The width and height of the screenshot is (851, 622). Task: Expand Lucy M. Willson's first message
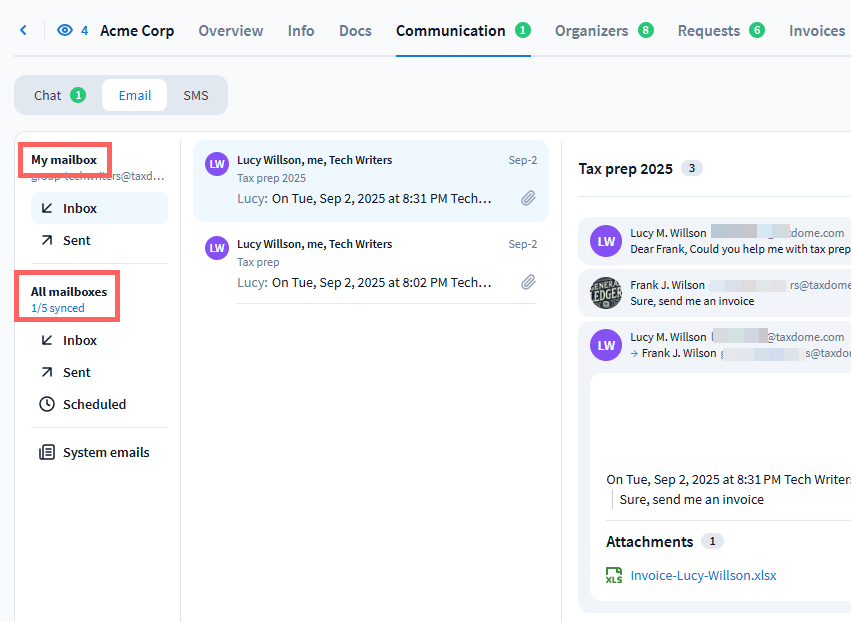pos(735,241)
